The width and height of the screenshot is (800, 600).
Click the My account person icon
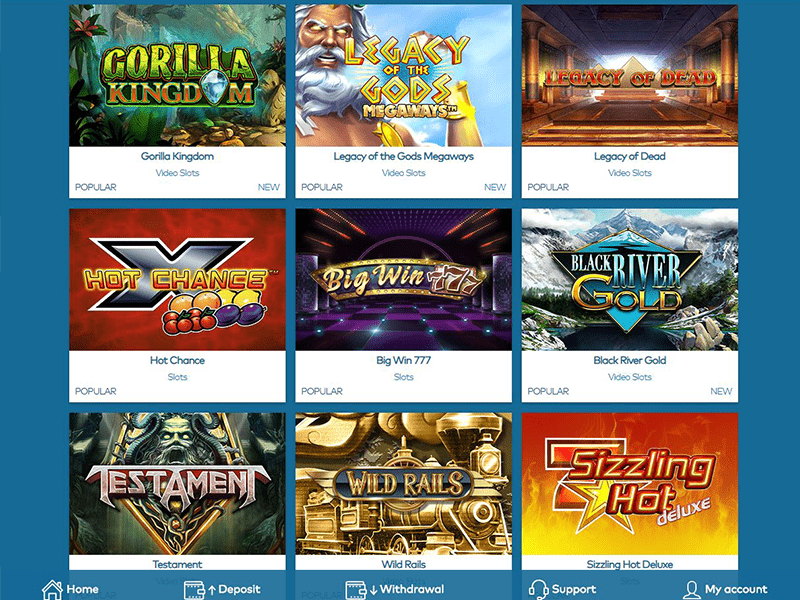click(692, 589)
